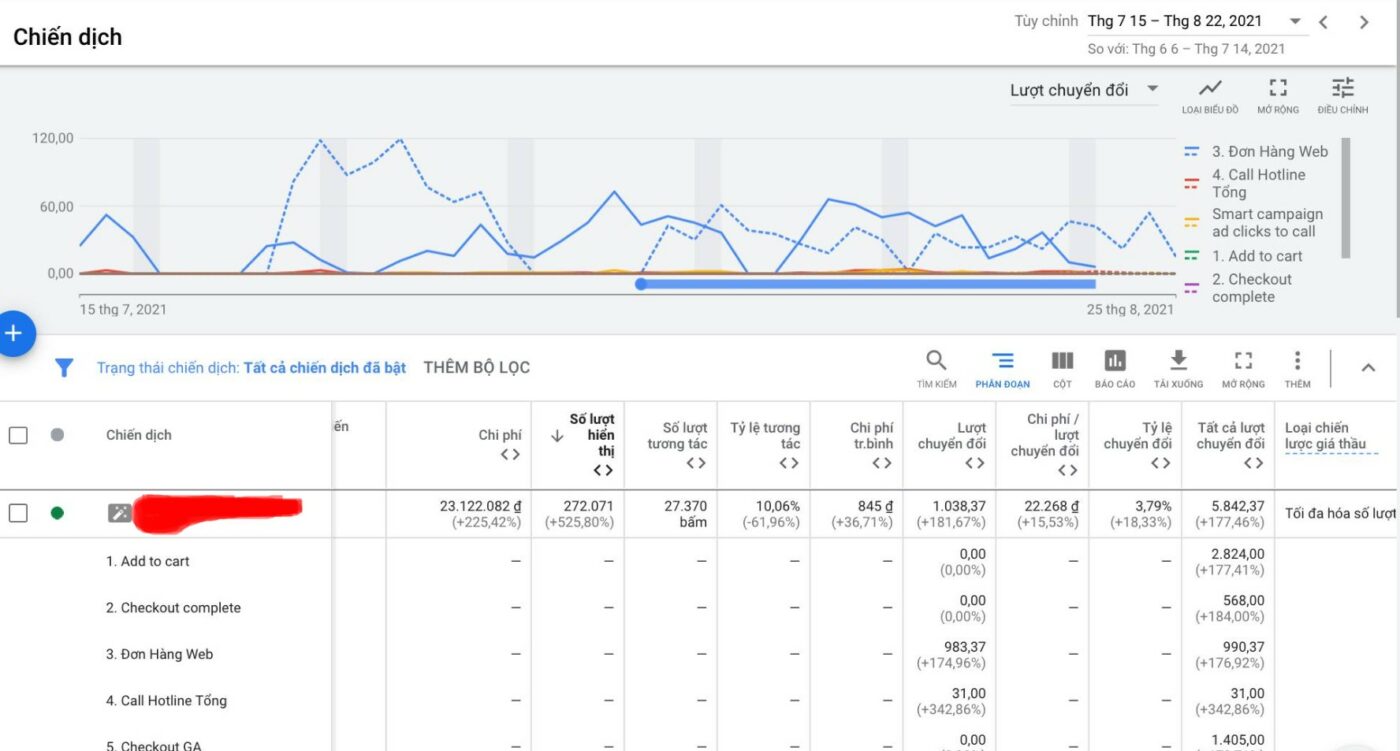The width and height of the screenshot is (1400, 751).
Task: Toggle 2. Checkout complete legend series
Action: 1238,288
